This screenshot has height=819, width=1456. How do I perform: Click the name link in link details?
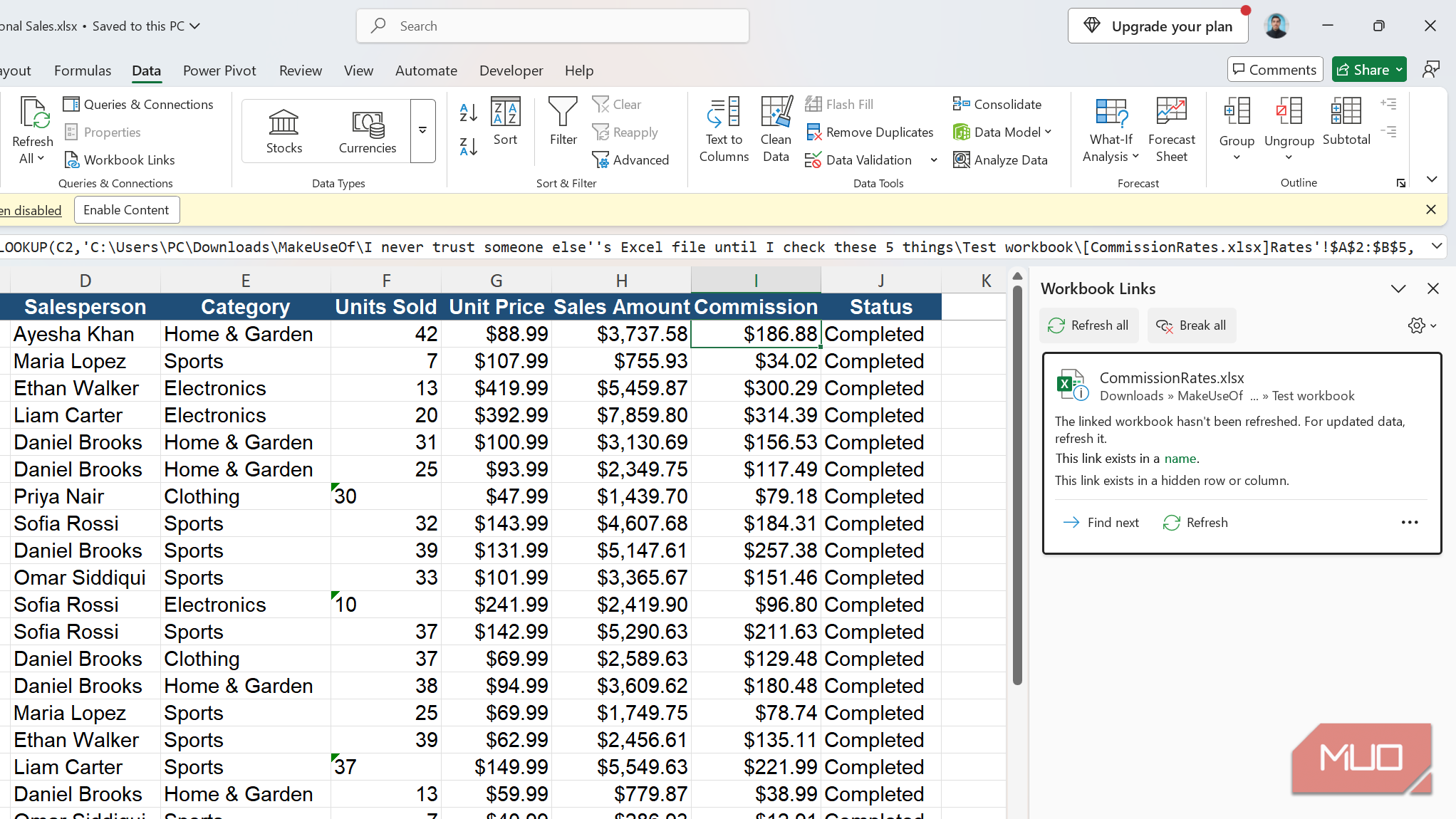(x=1180, y=459)
